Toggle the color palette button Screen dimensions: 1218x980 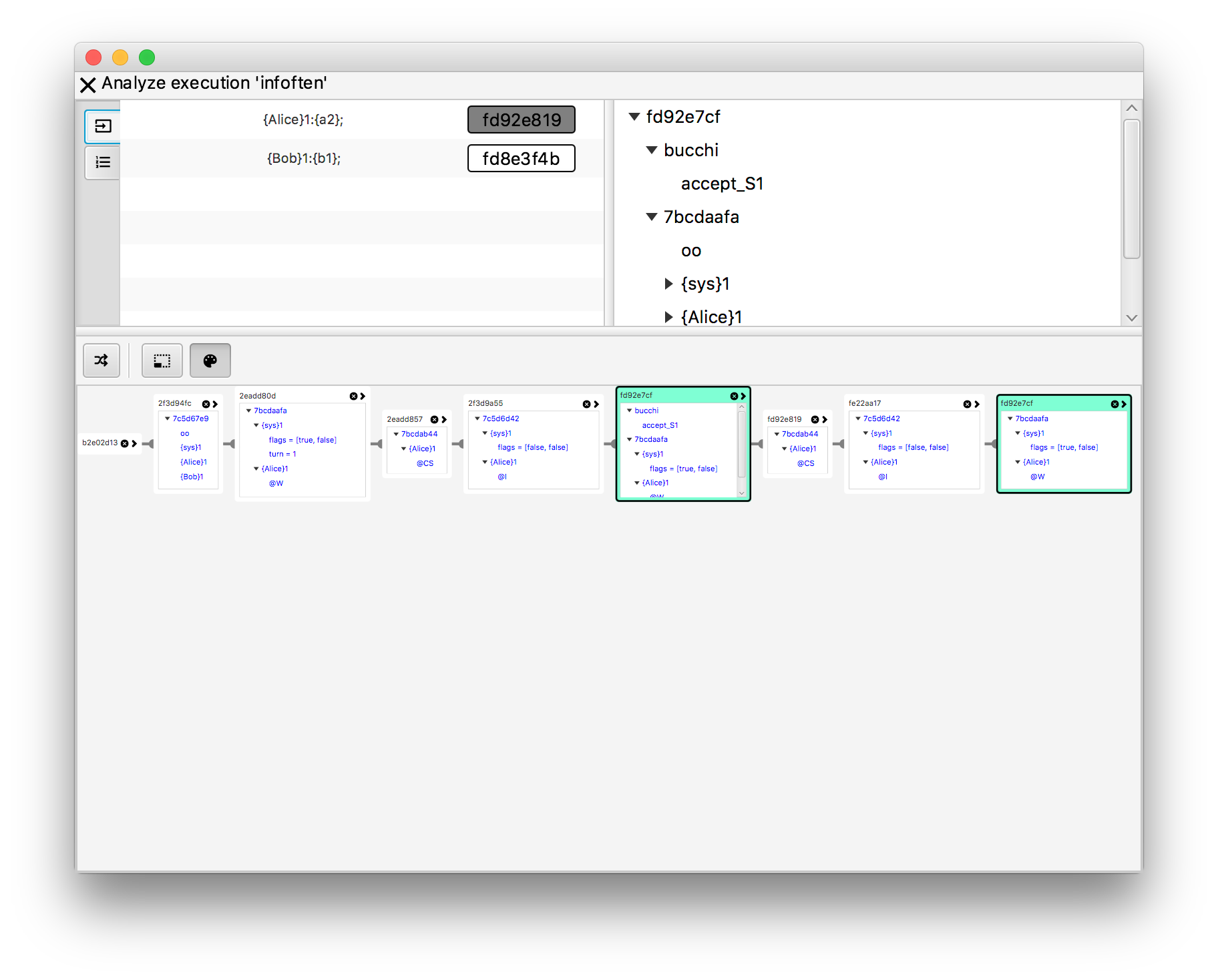click(210, 360)
